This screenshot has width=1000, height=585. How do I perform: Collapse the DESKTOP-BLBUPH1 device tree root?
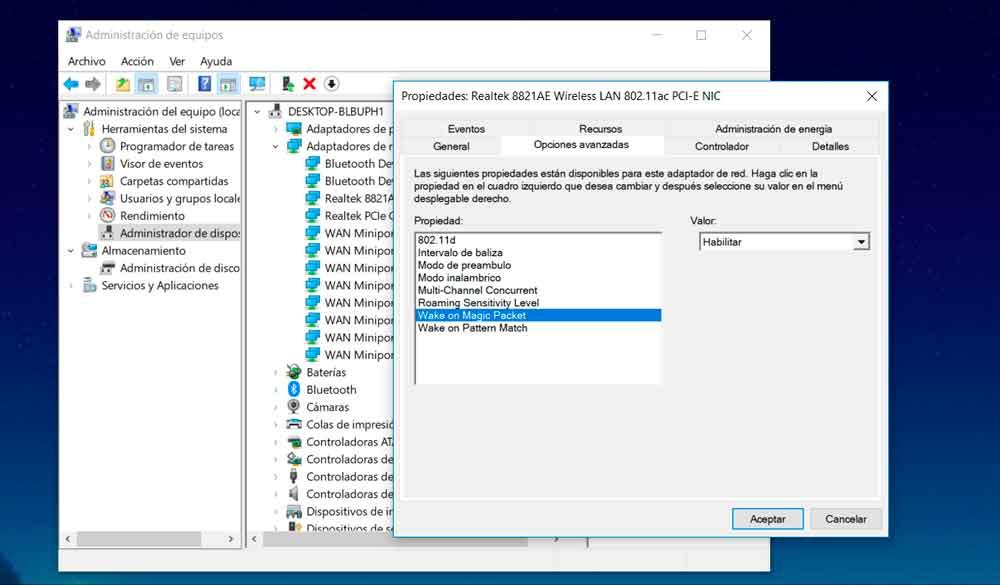[257, 112]
